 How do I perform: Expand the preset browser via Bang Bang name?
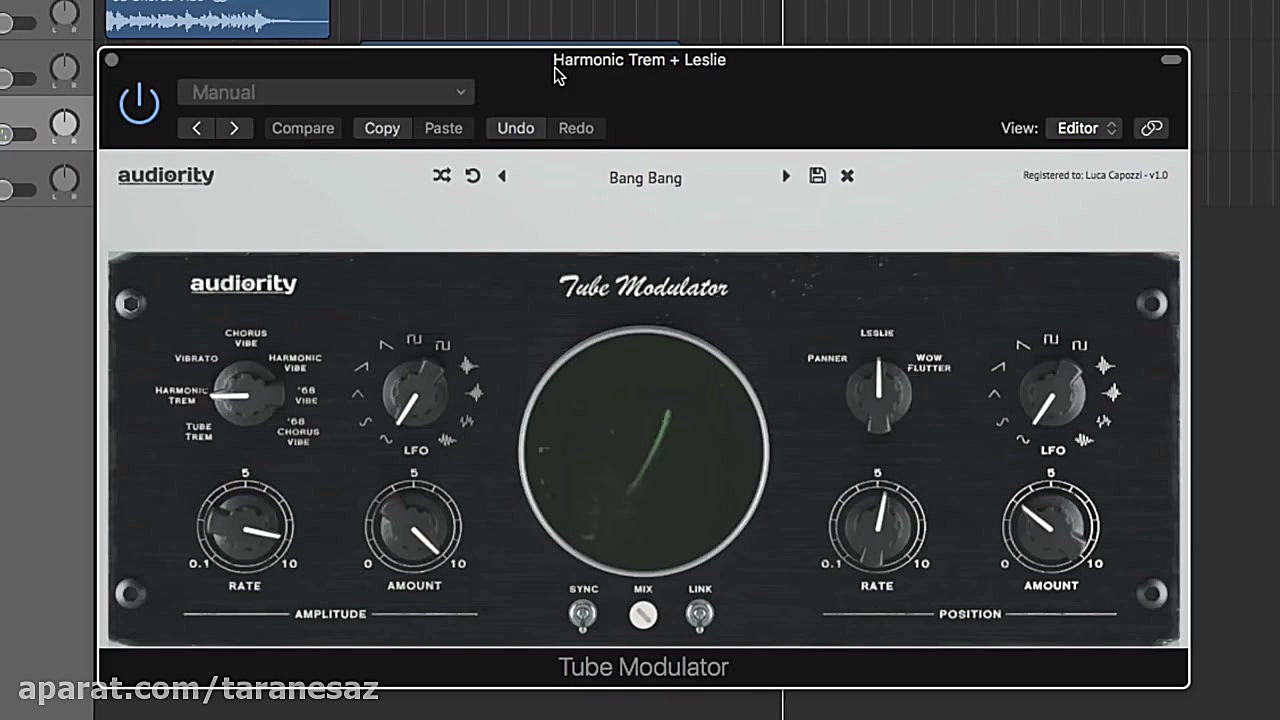coord(645,177)
